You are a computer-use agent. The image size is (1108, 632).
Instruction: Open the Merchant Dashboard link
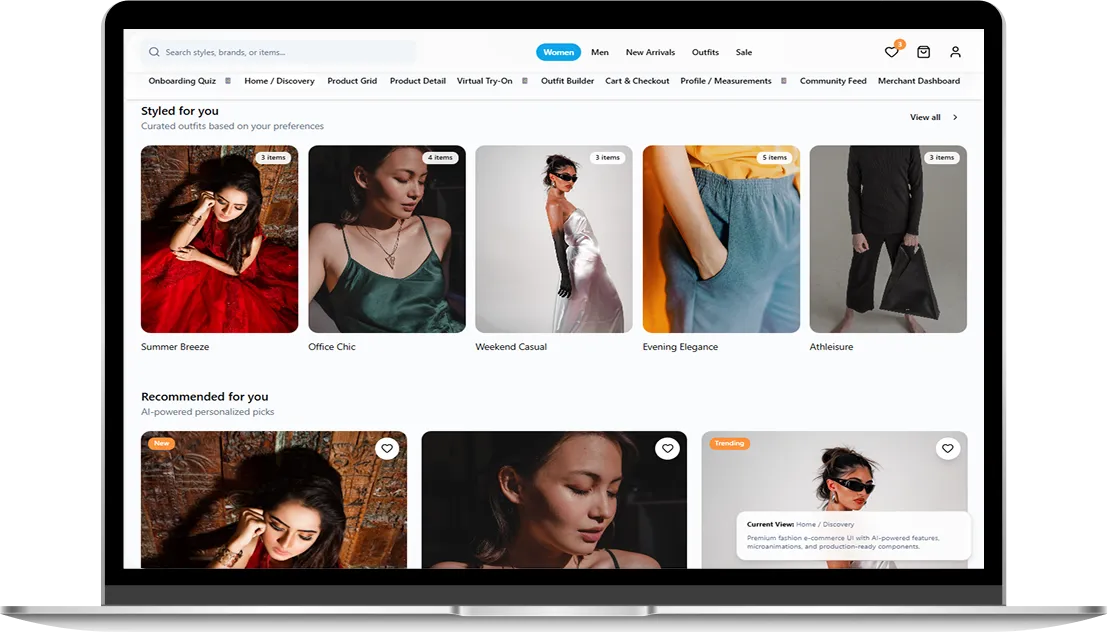coord(918,81)
